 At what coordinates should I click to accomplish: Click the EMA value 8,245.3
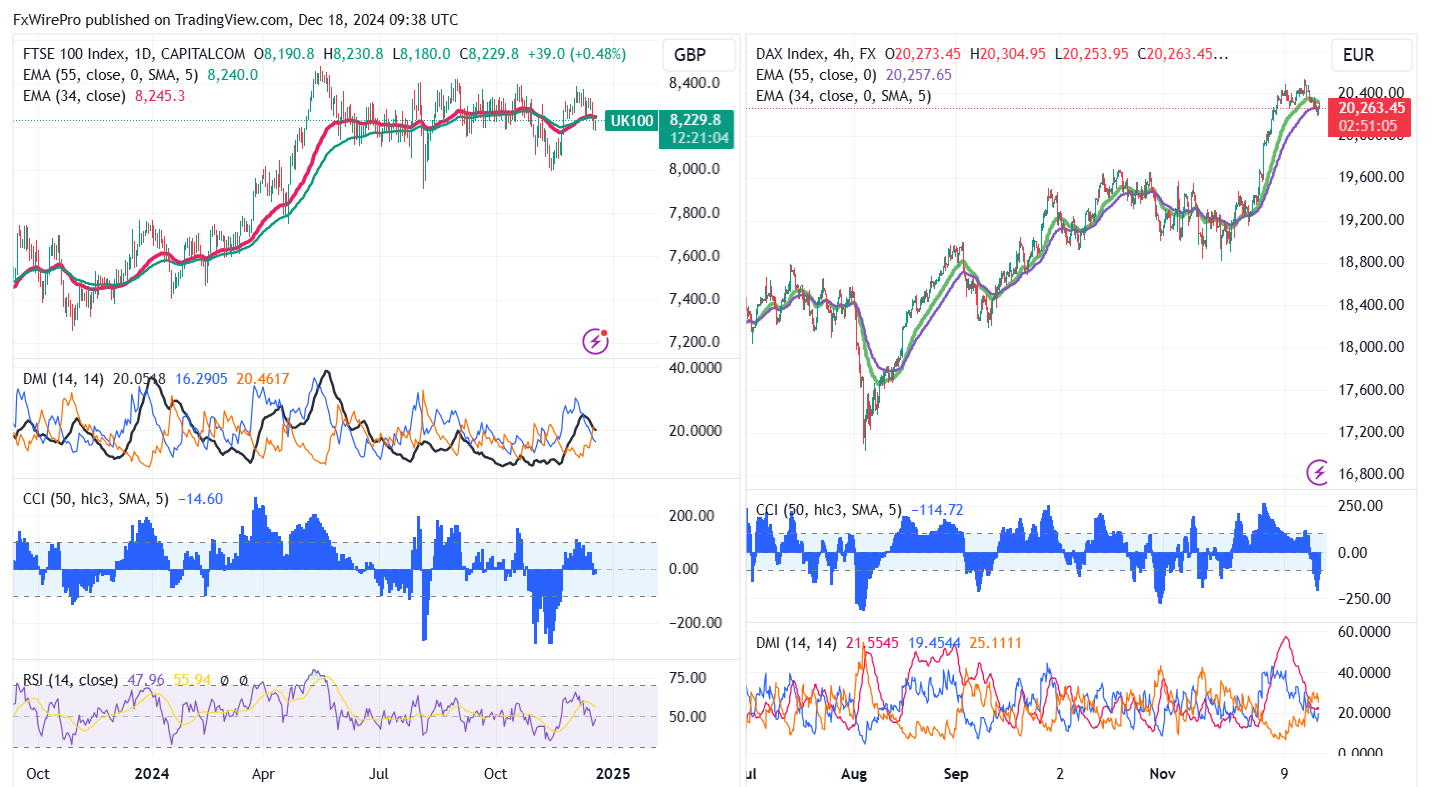point(159,96)
